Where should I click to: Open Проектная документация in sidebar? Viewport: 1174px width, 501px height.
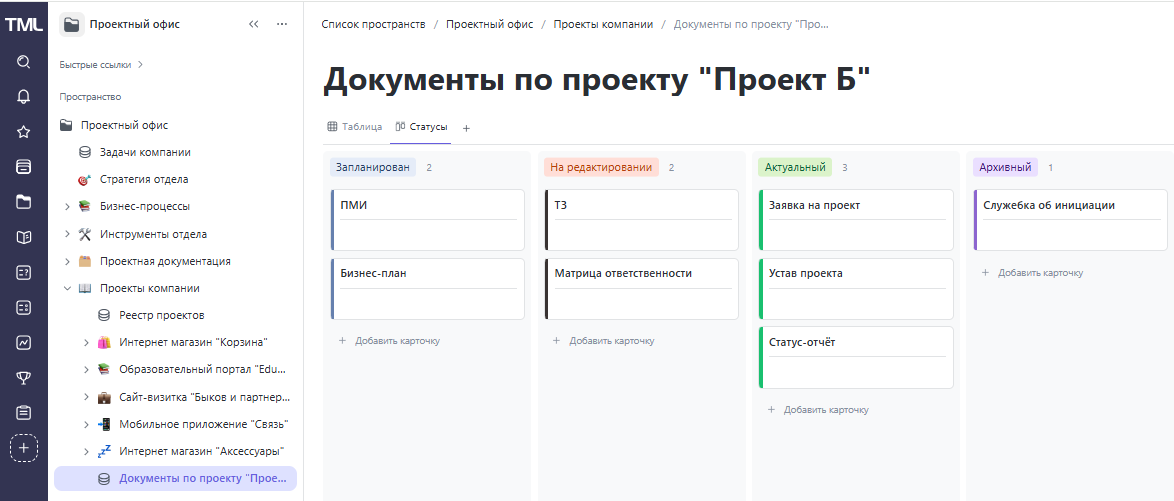[165, 261]
